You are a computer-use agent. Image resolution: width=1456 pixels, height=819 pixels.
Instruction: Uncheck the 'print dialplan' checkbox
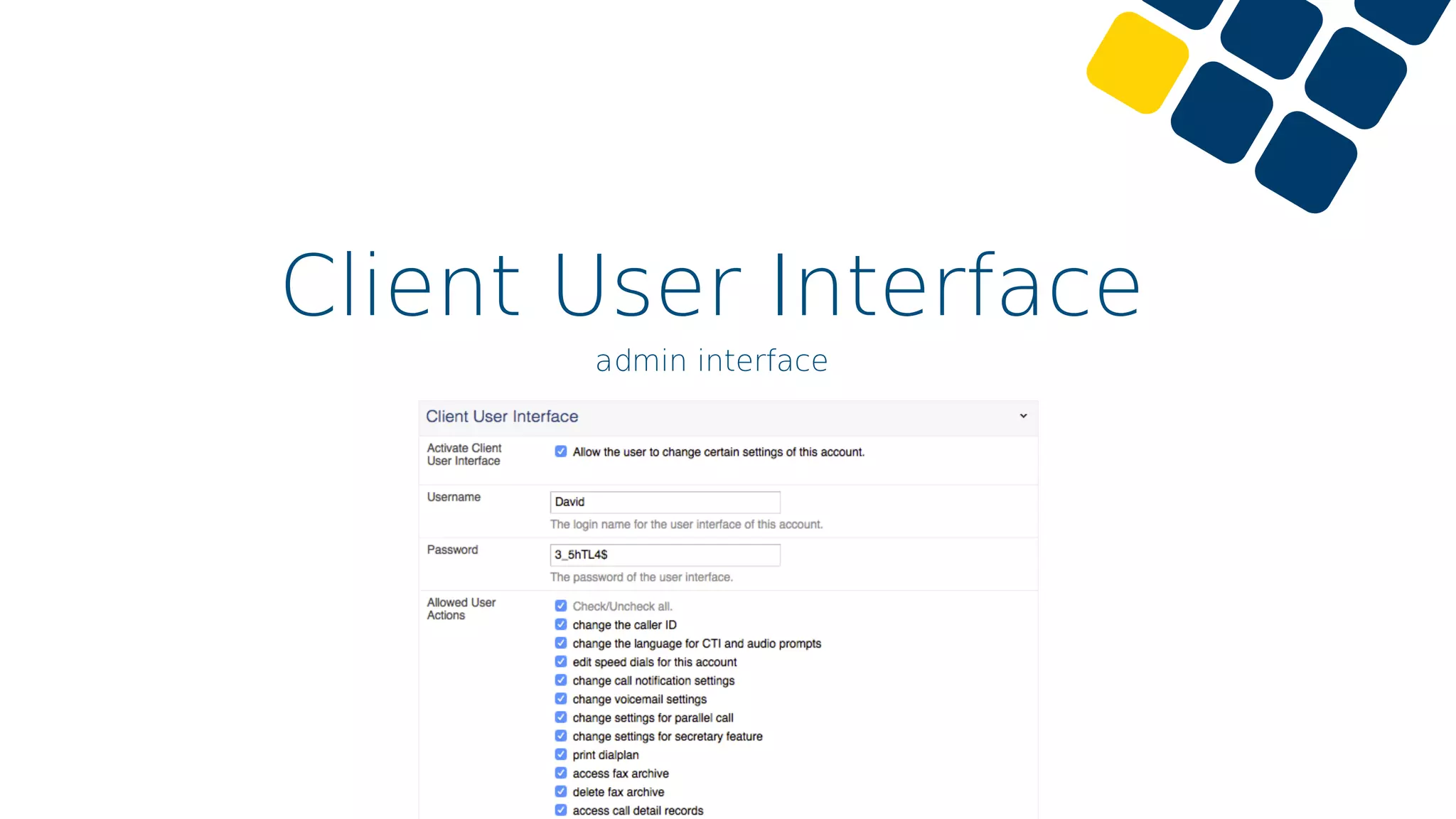[561, 754]
